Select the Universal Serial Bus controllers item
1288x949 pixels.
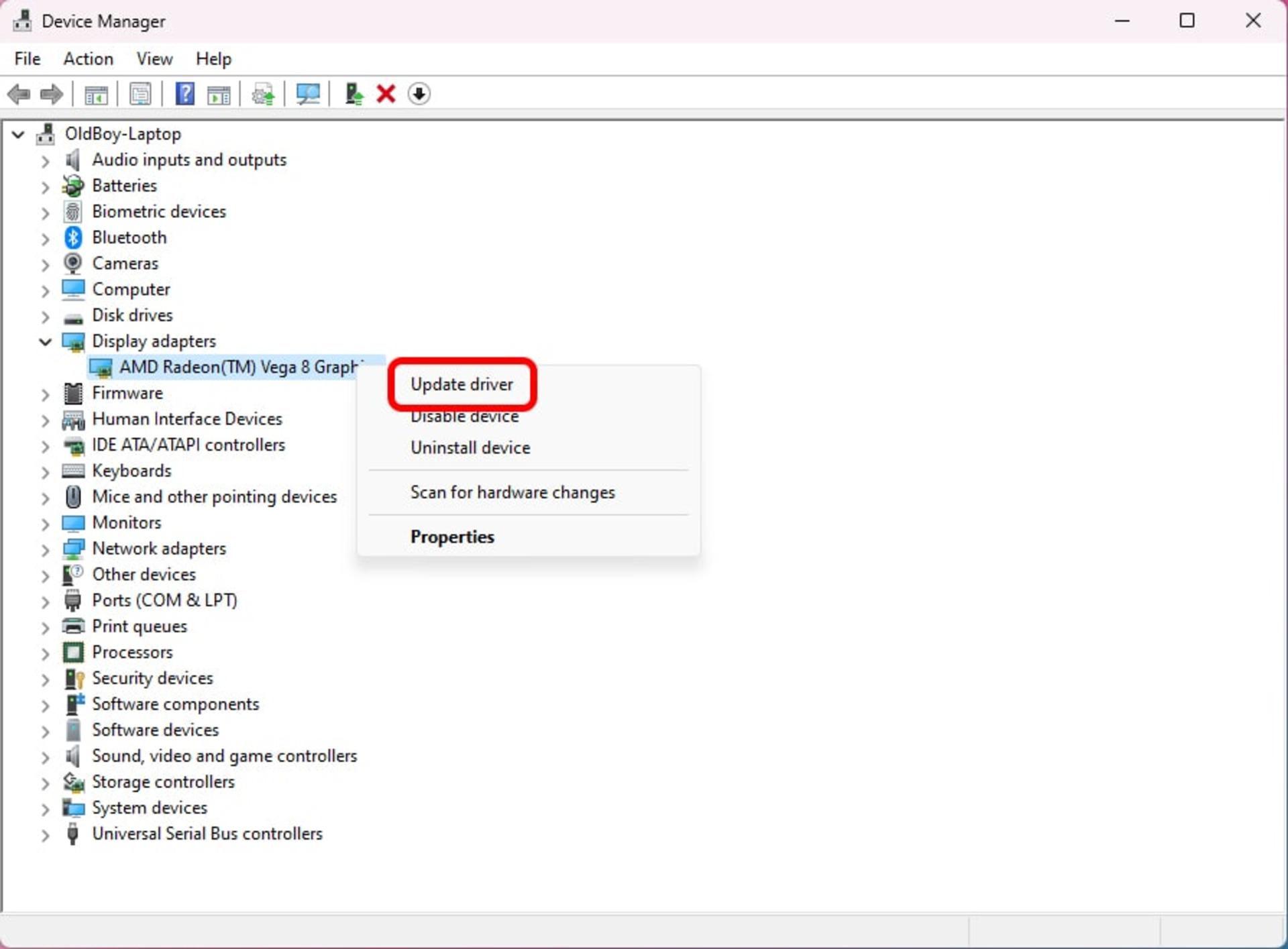207,834
